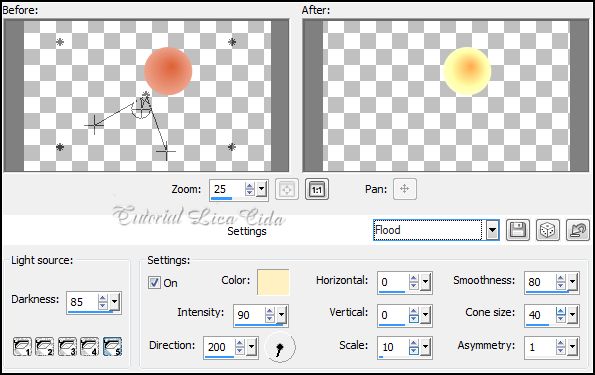This screenshot has height=375, width=595.
Task: Click the reset to default icon
Action: [578, 230]
